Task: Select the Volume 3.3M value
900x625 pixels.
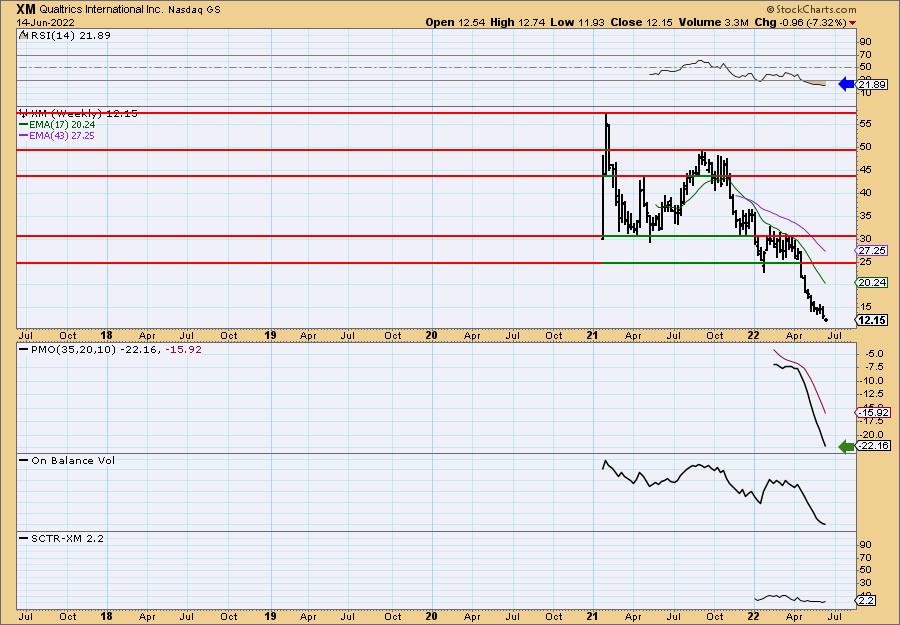Action: coord(713,22)
